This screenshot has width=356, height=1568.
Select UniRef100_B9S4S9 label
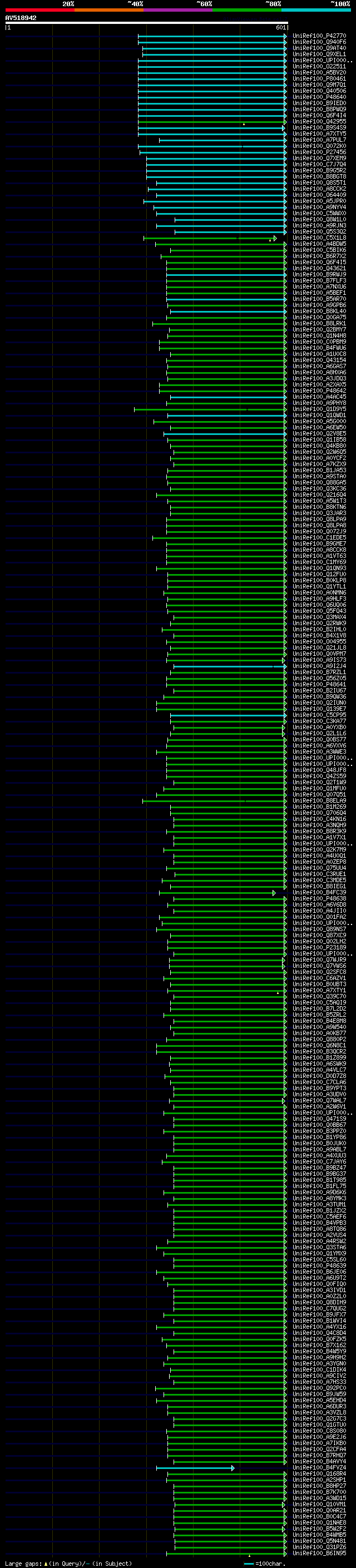click(319, 128)
